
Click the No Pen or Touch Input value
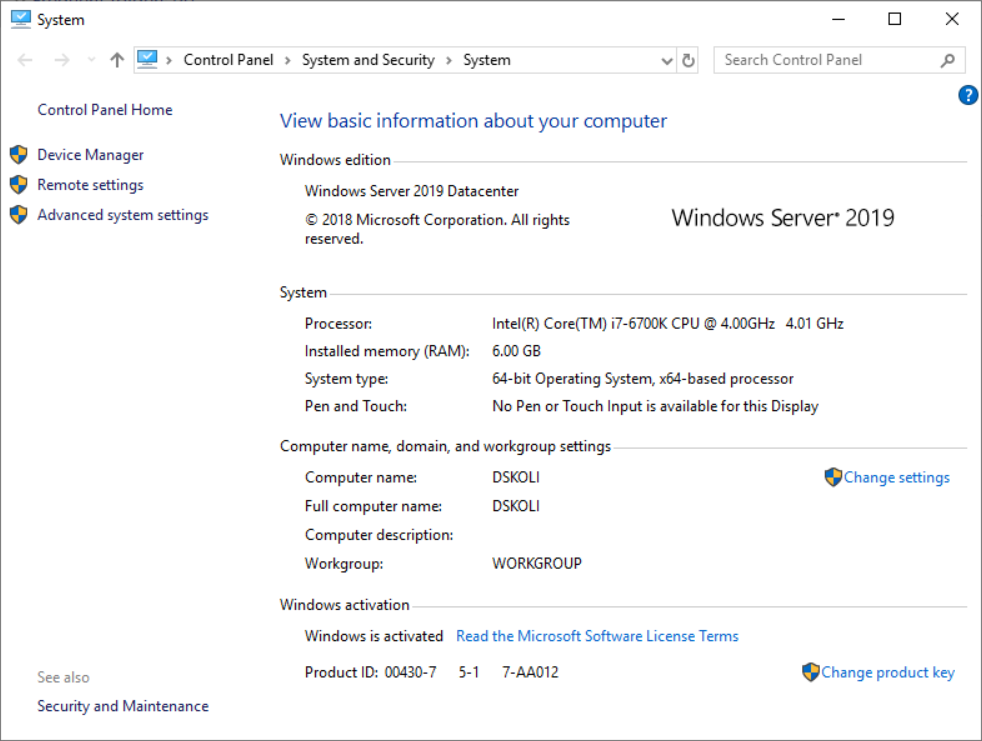pos(655,406)
